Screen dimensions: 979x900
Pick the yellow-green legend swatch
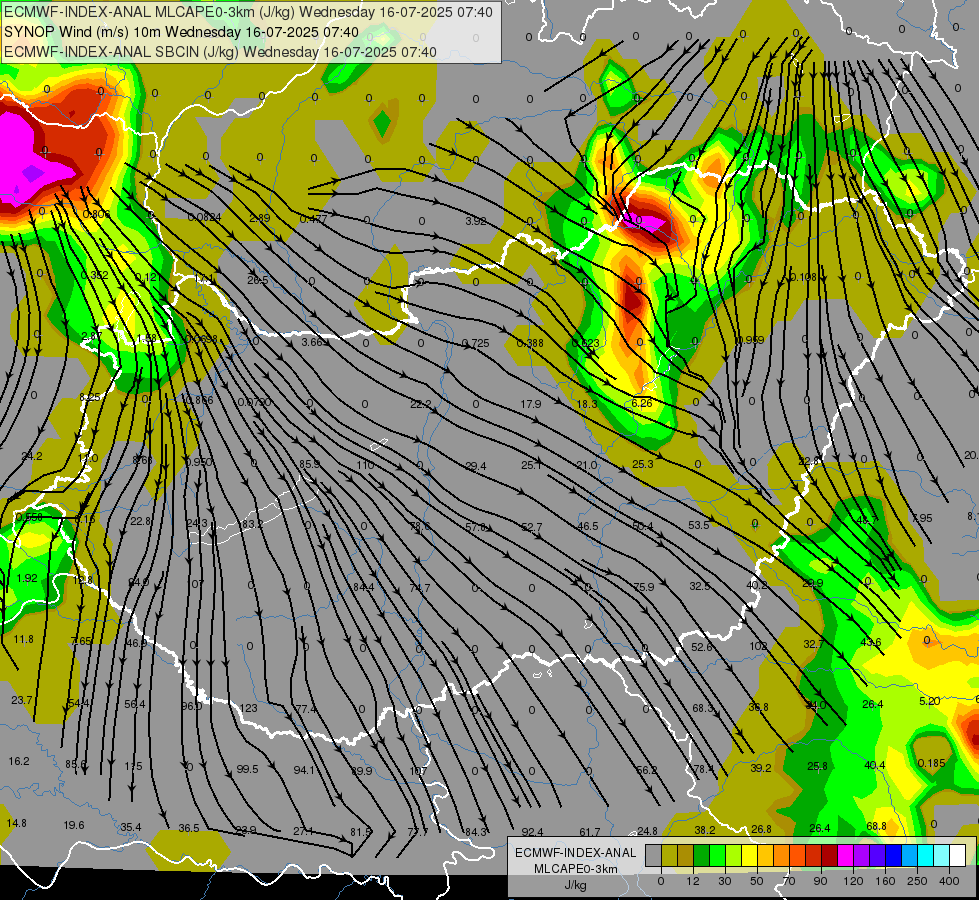[734, 855]
